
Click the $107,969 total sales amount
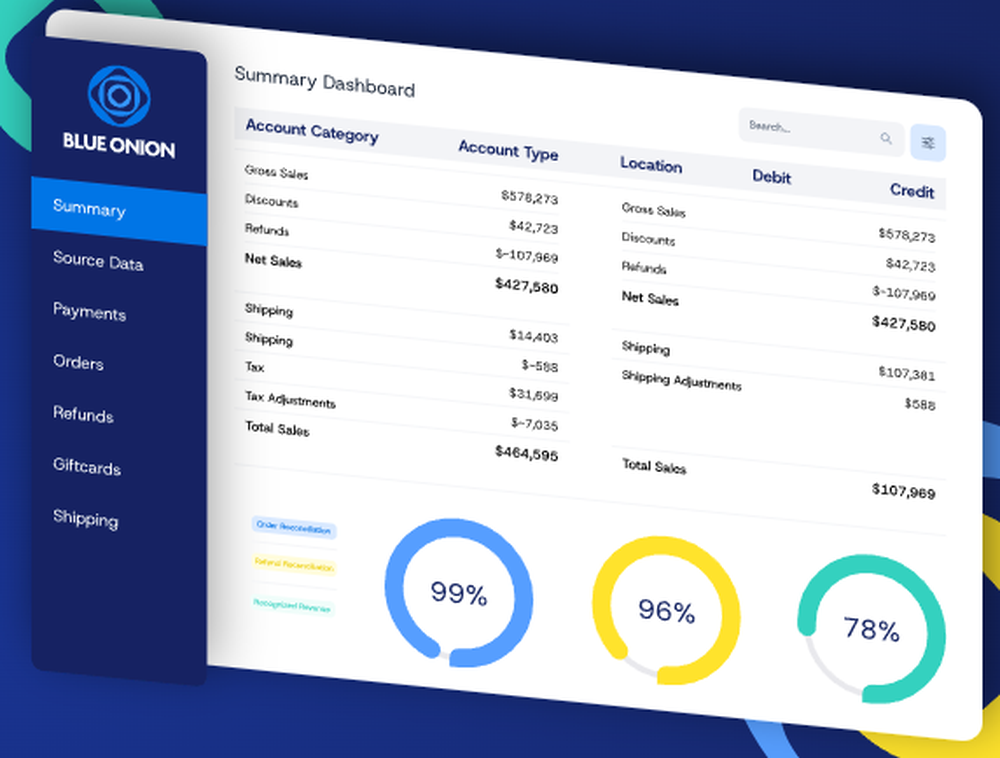tap(904, 490)
